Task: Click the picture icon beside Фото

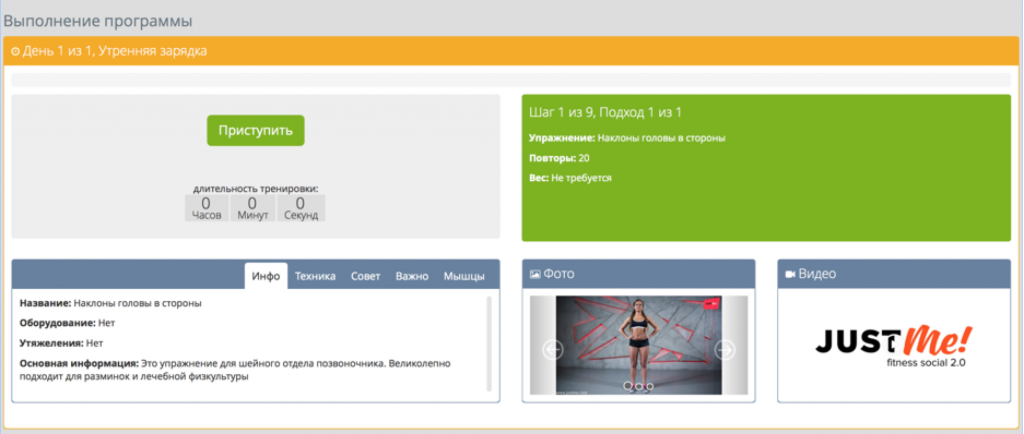Action: (x=535, y=274)
